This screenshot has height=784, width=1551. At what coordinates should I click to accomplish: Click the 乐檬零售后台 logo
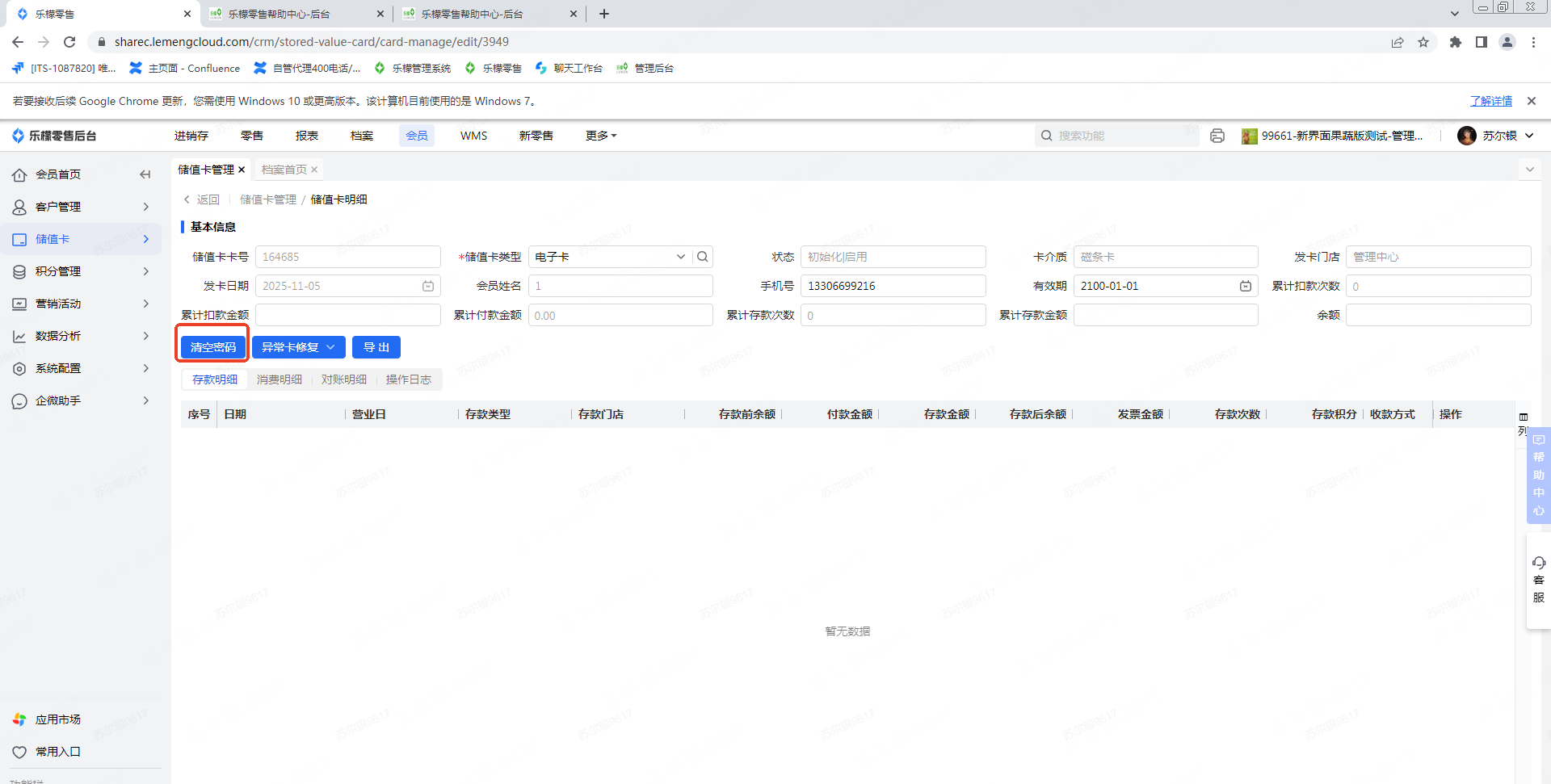pyautogui.click(x=54, y=136)
